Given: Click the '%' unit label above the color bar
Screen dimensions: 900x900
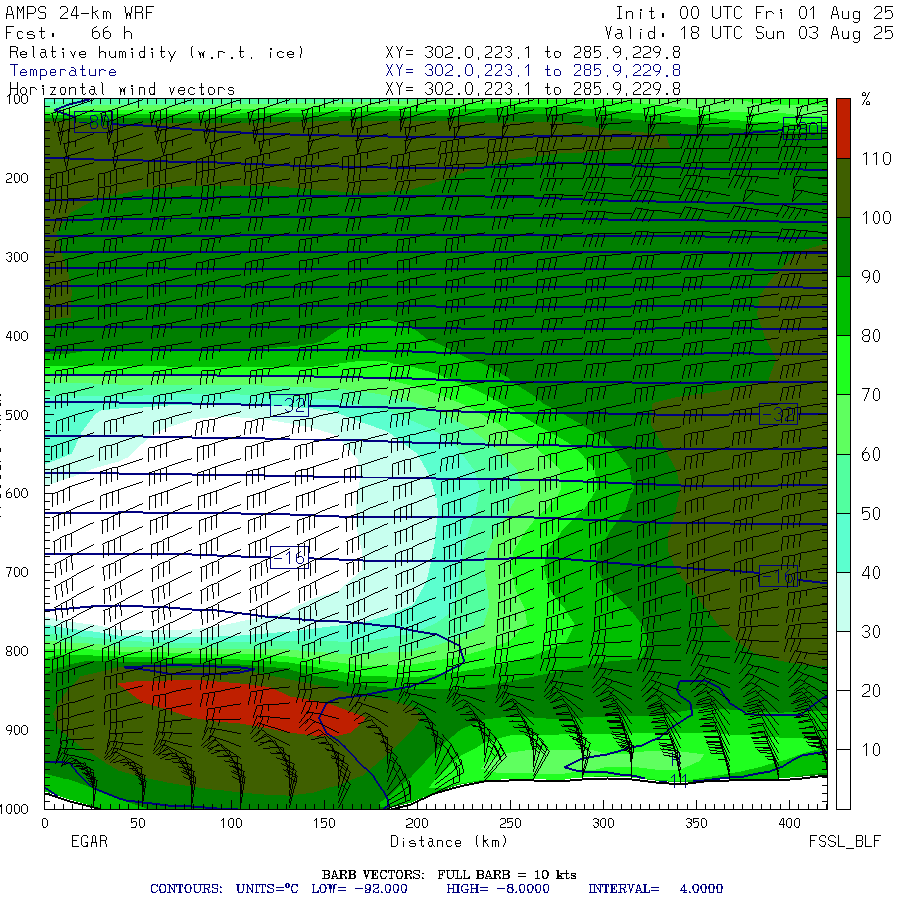Looking at the screenshot, I should [x=866, y=100].
